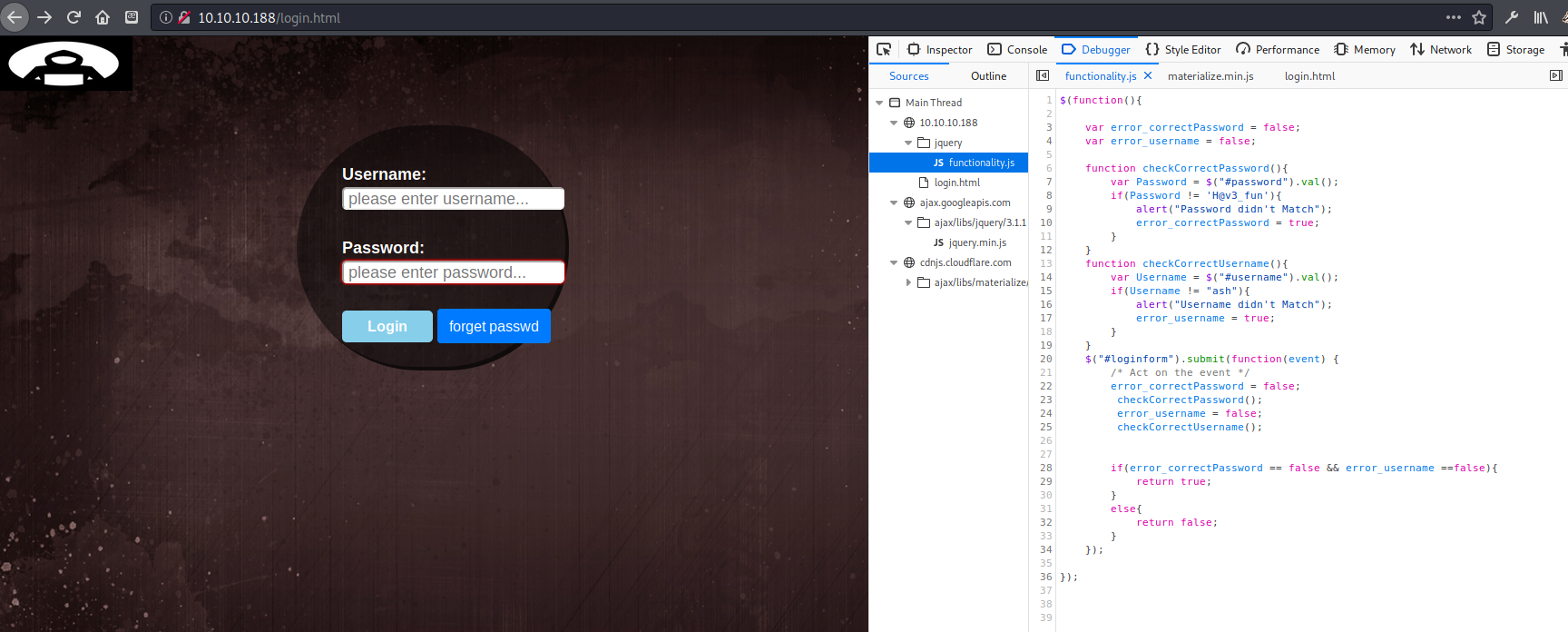Close the functionality.js source tab
Screen dimensions: 1568x632
click(1148, 76)
